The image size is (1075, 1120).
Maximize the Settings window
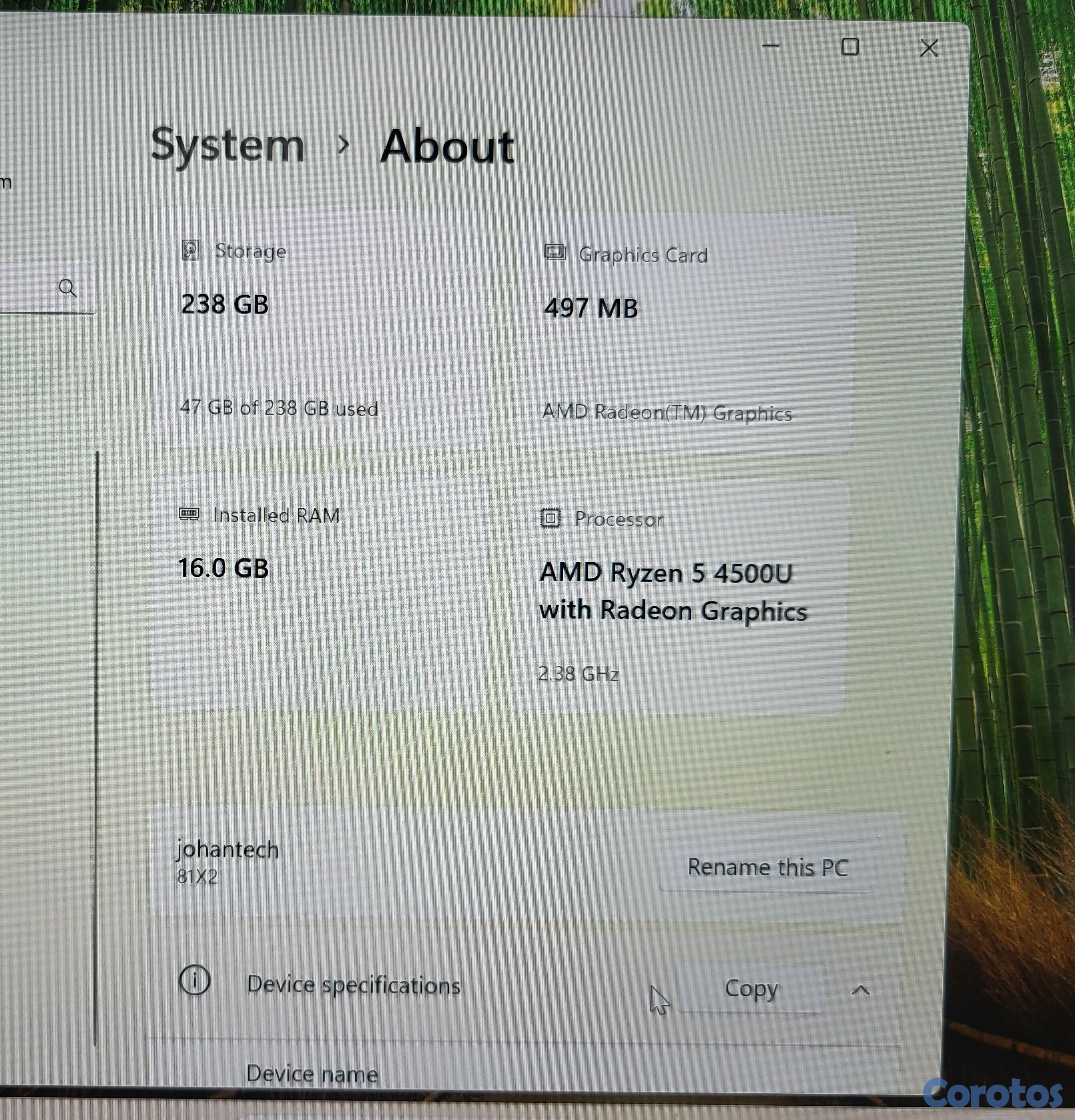click(850, 47)
